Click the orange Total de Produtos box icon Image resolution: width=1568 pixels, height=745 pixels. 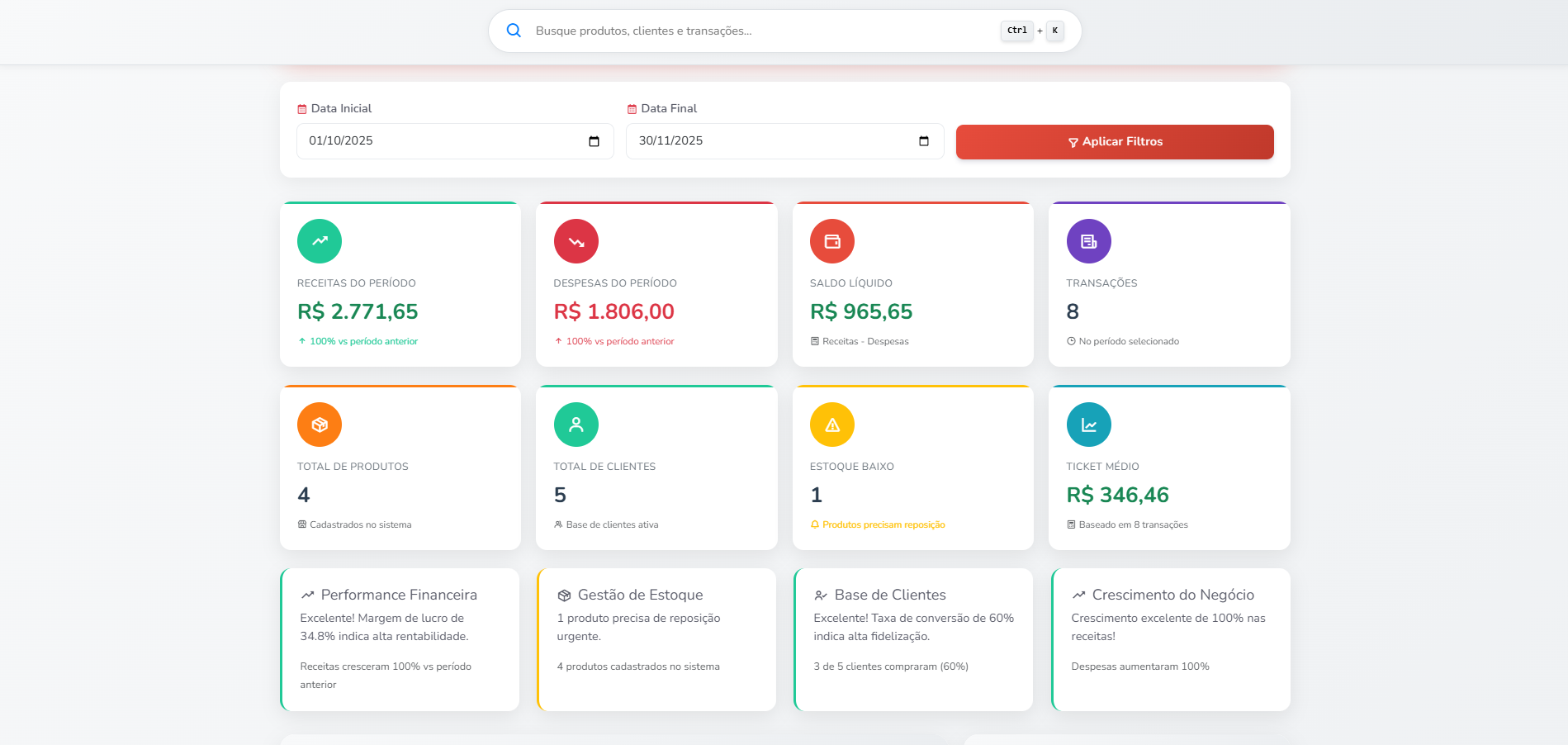tap(320, 425)
